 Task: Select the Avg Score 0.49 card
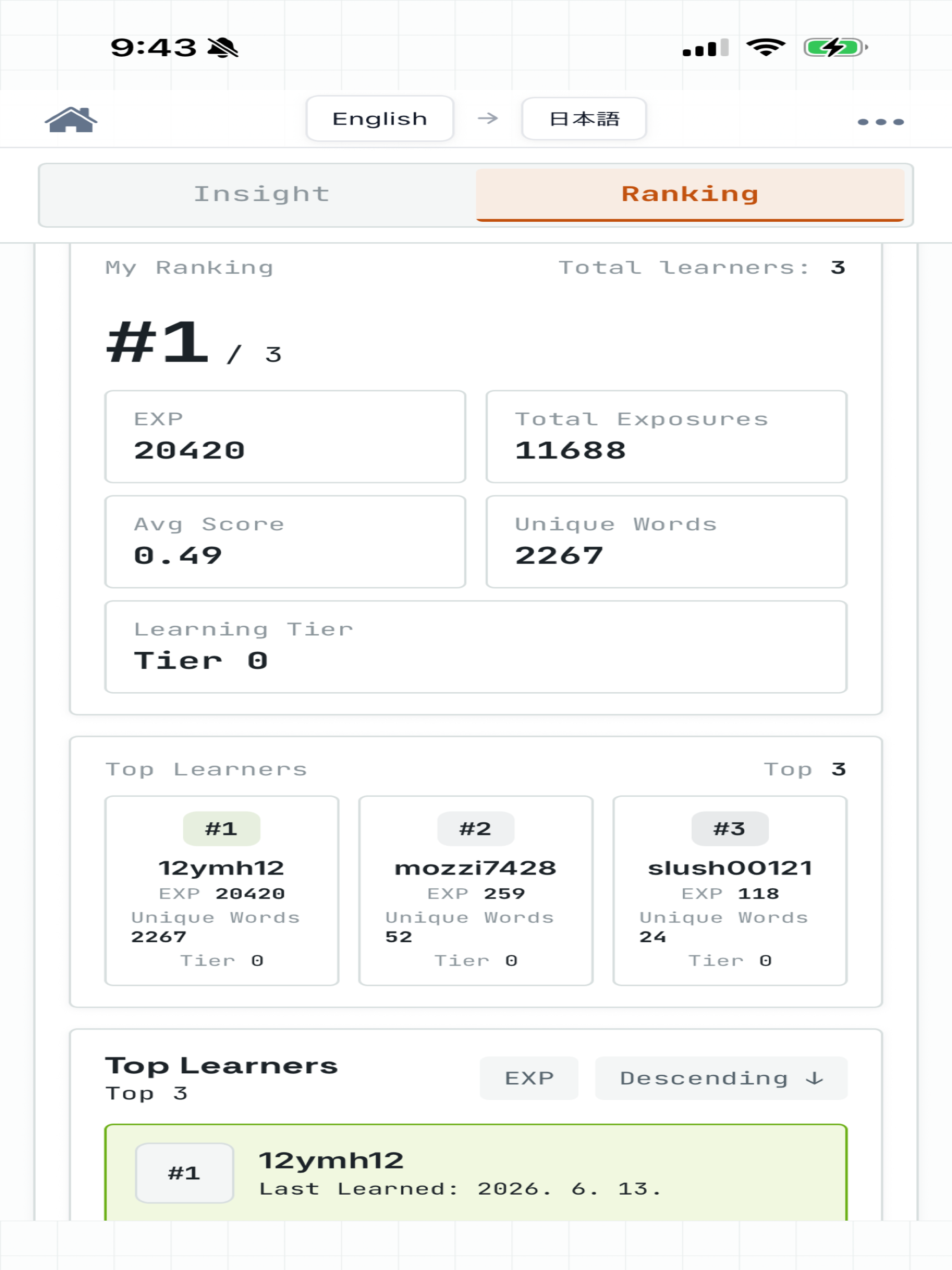click(285, 542)
